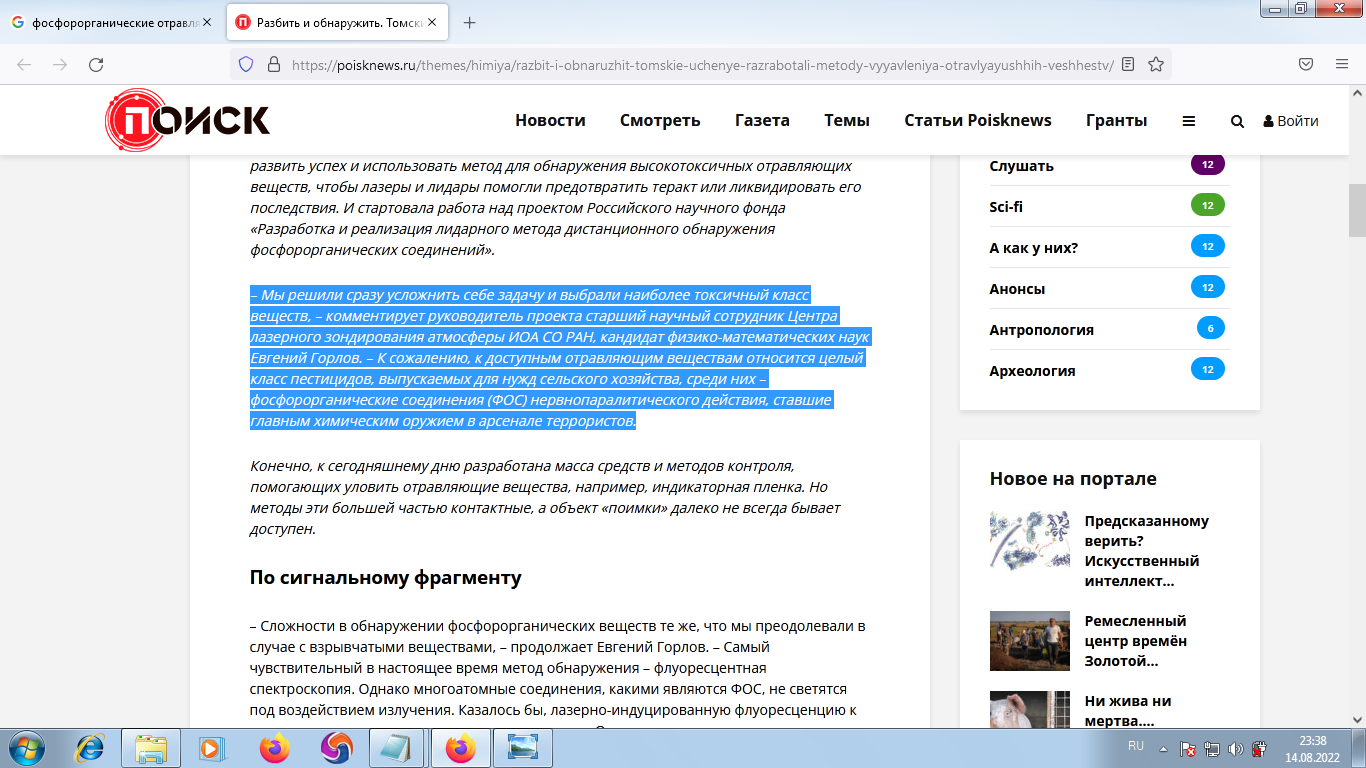Click the address bar URL field
This screenshot has width=1366, height=768.
tap(700, 64)
